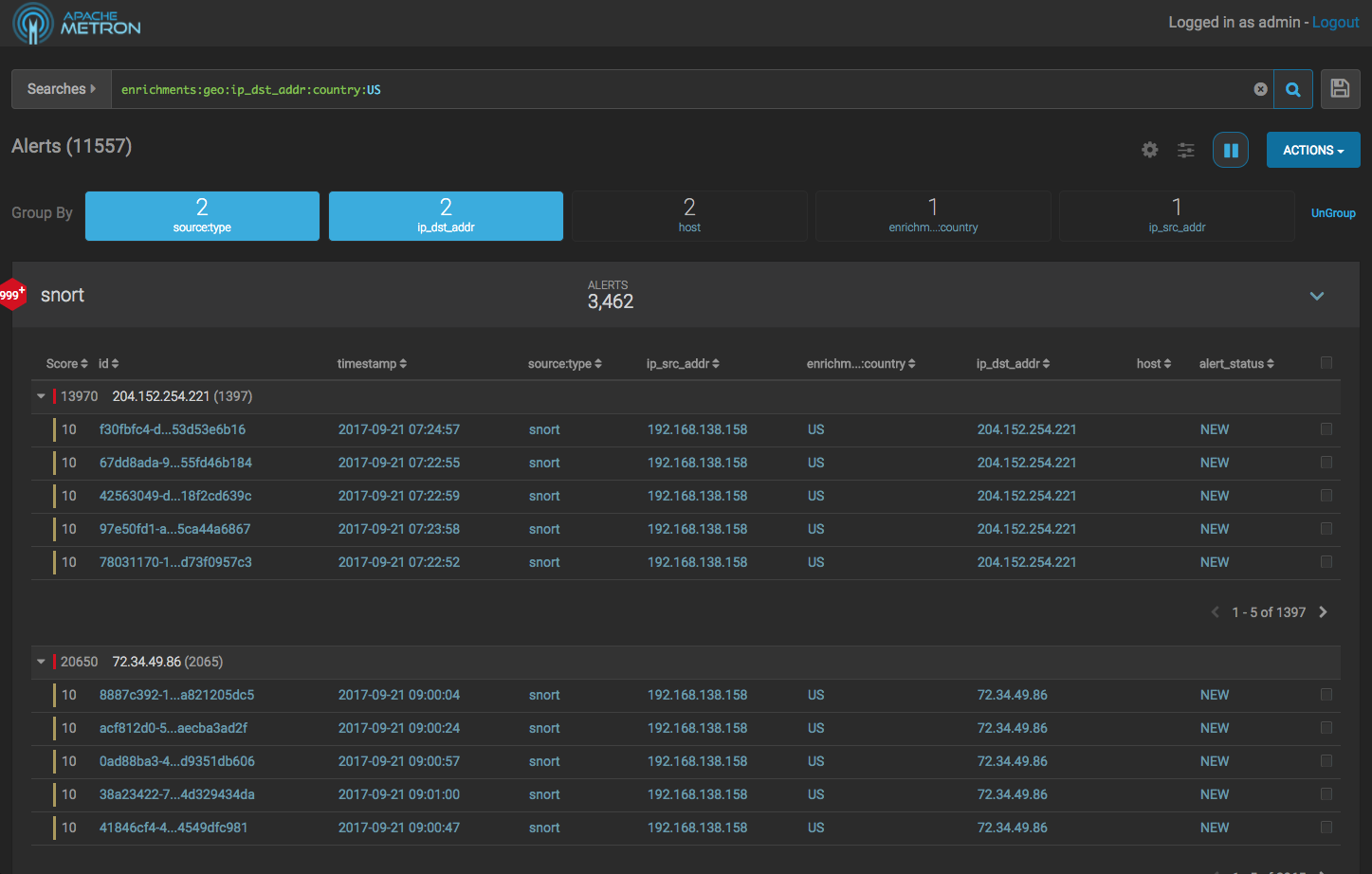Clear the search query with the X icon
This screenshot has width=1372, height=874.
point(1260,89)
